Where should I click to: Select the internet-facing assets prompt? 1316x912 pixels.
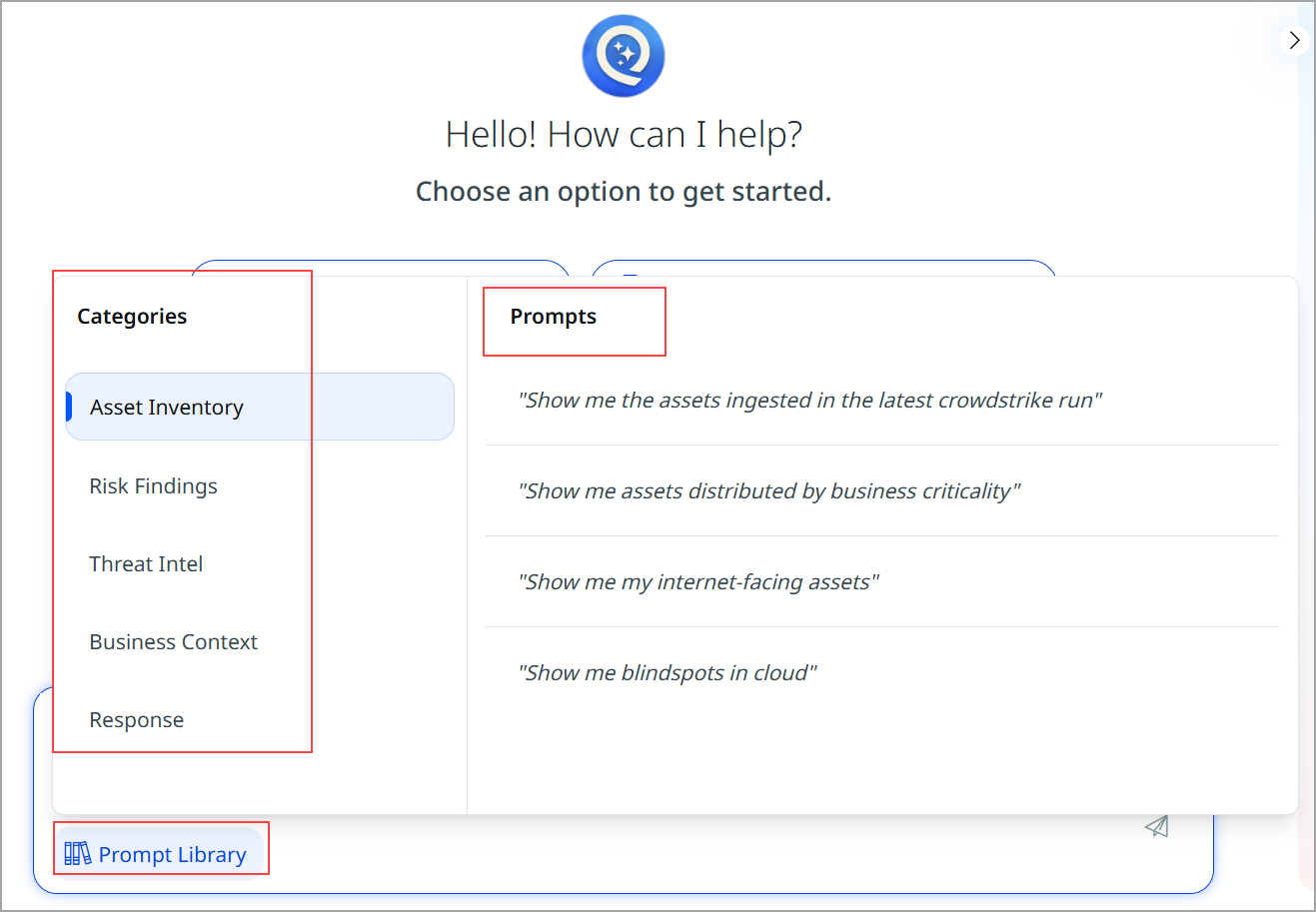point(696,581)
